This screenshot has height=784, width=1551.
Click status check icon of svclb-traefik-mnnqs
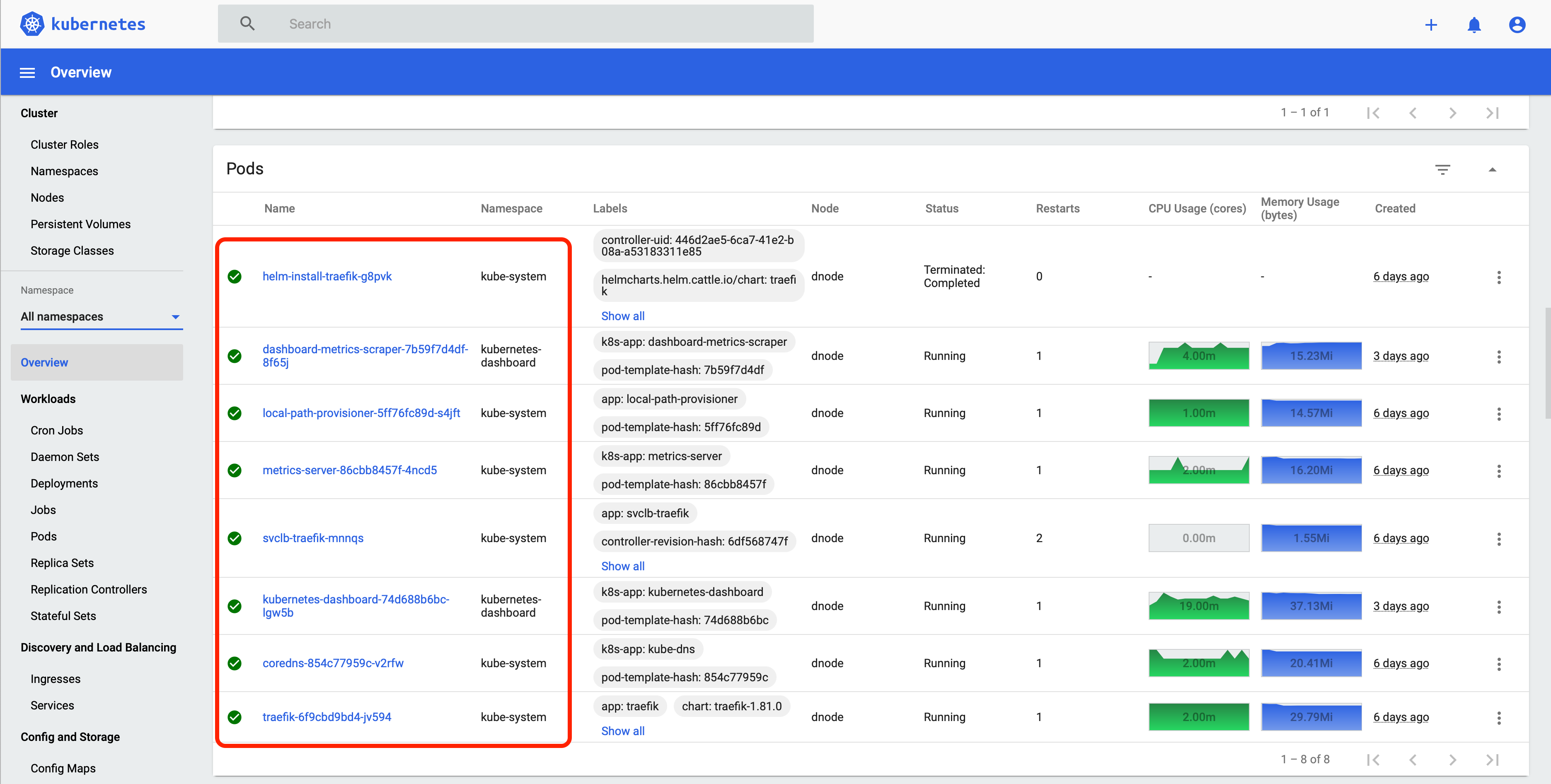click(x=235, y=538)
